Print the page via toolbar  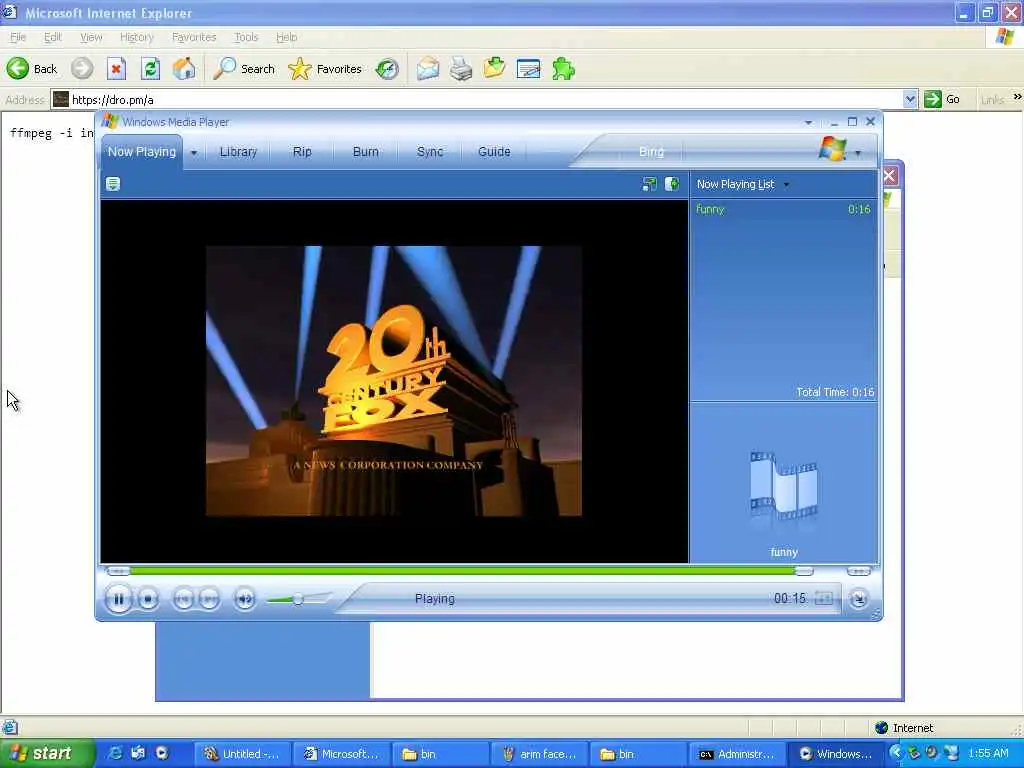click(x=461, y=69)
